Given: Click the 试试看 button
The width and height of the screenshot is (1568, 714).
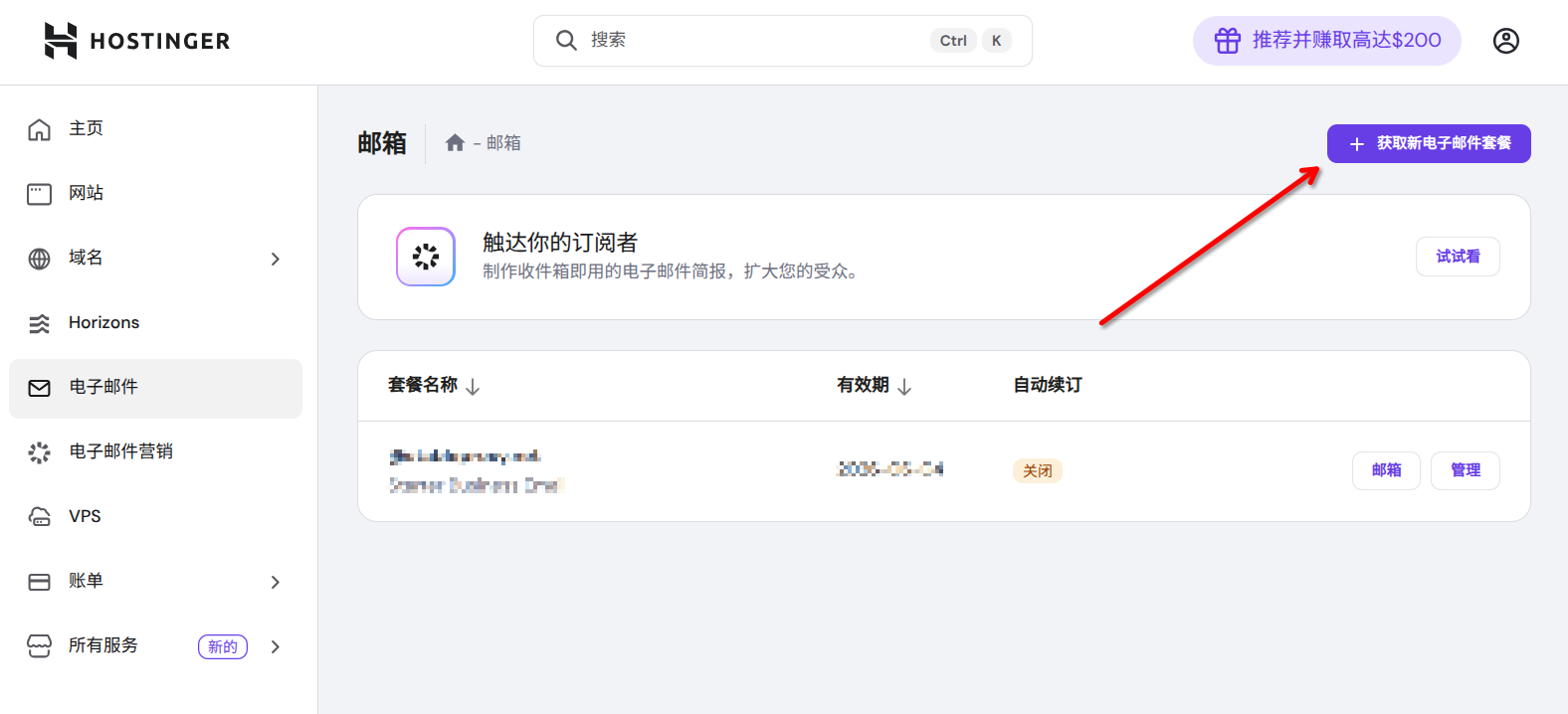Looking at the screenshot, I should click(x=1458, y=257).
